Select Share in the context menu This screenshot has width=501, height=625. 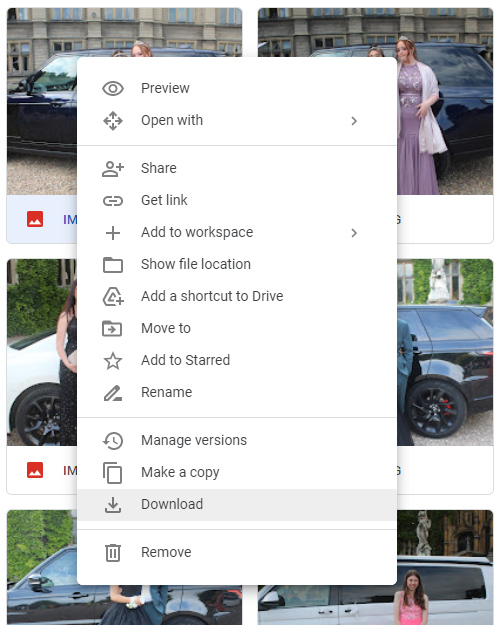pos(237,169)
